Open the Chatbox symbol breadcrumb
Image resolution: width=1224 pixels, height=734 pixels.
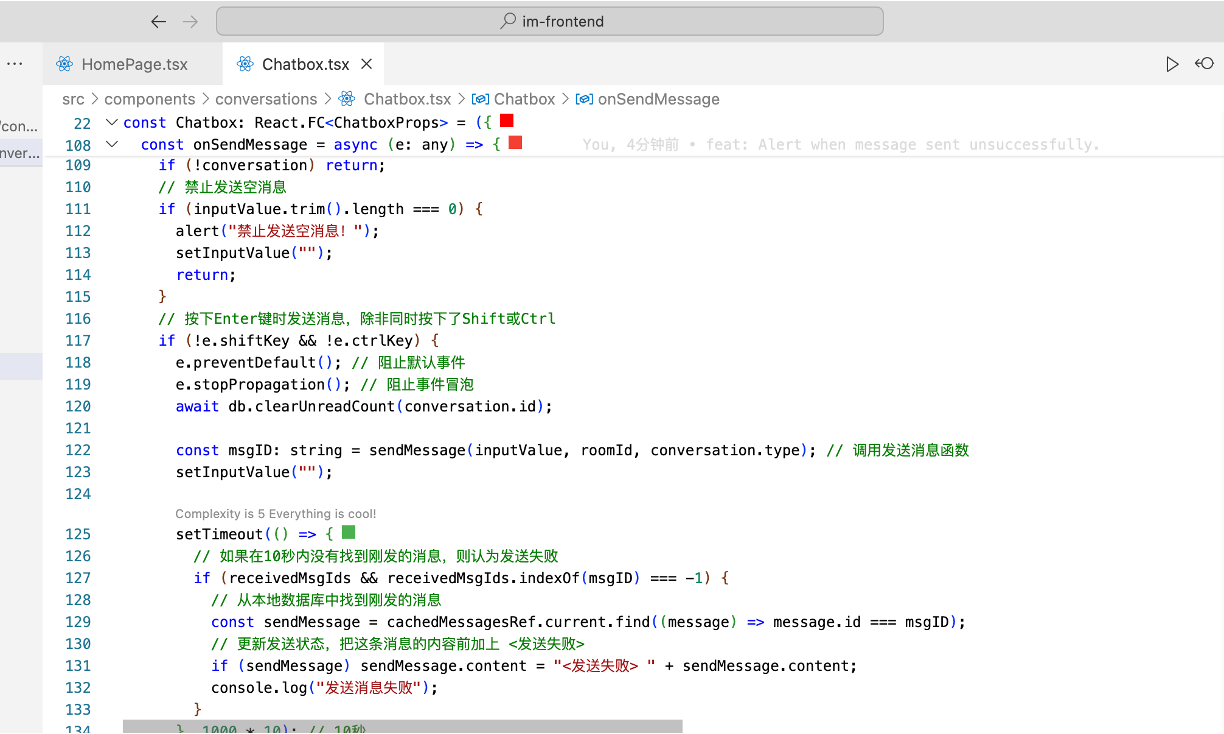point(524,99)
